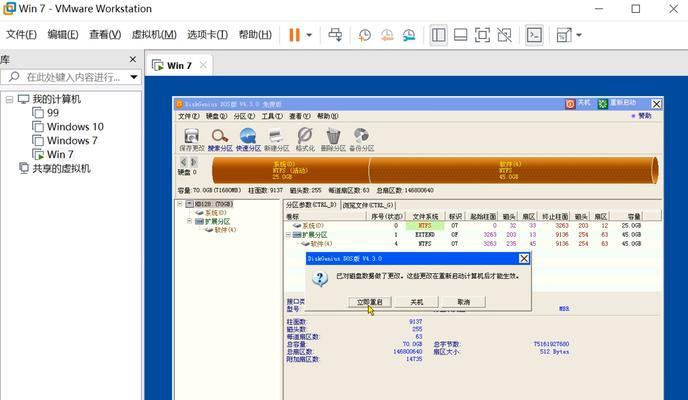The width and height of the screenshot is (688, 400).
Task: Toggle the library sidebar view icon
Action: [x=438, y=35]
